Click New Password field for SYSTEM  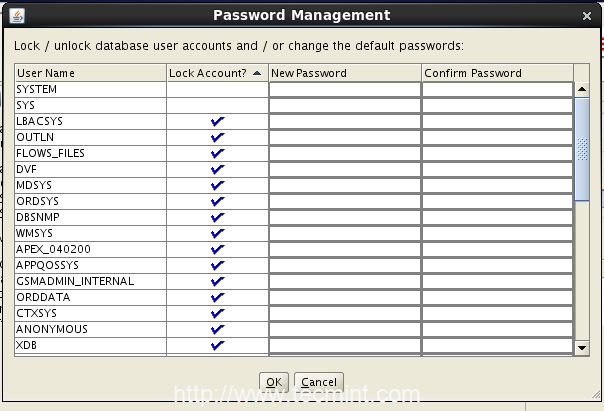click(x=344, y=89)
